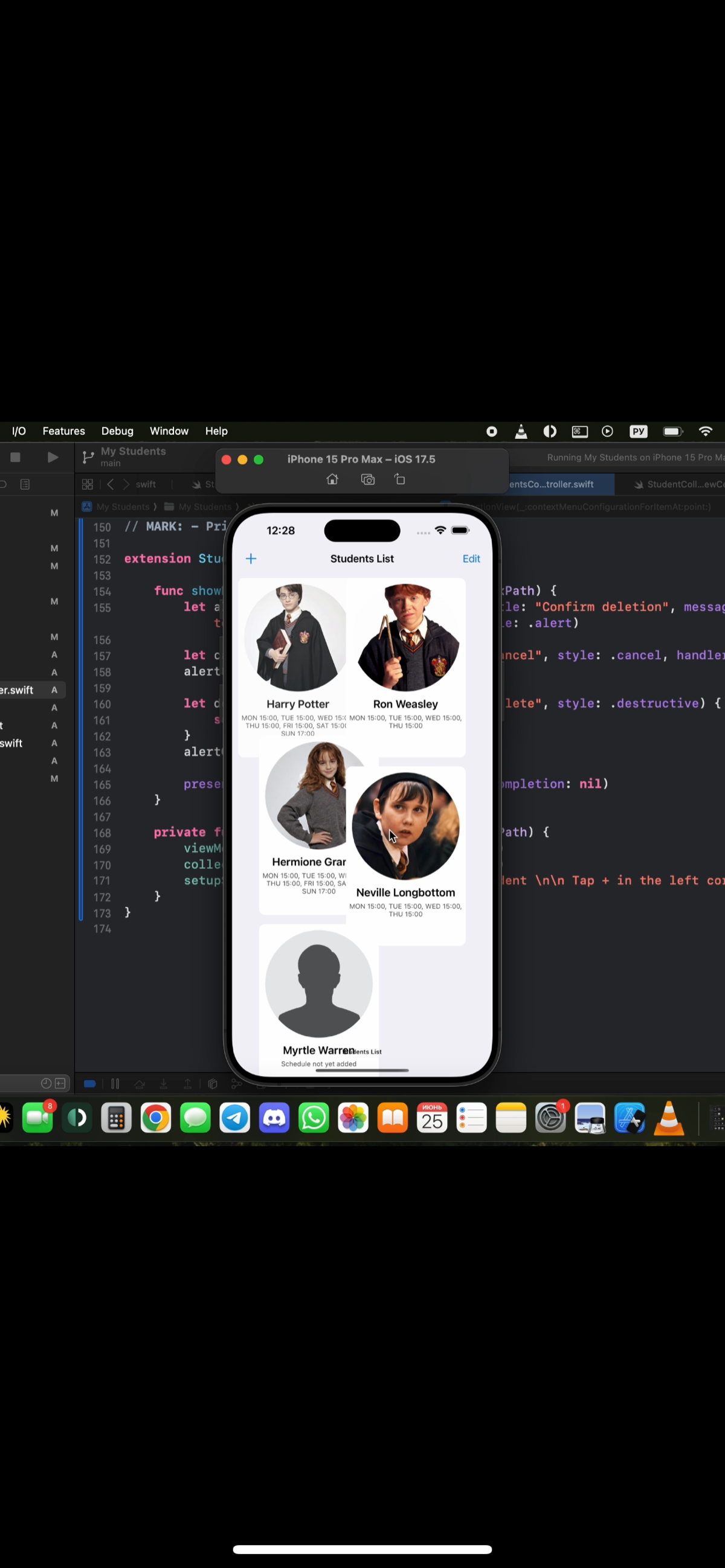The image size is (725, 1568).
Task: Click the Simulator Home button icon
Action: point(332,479)
